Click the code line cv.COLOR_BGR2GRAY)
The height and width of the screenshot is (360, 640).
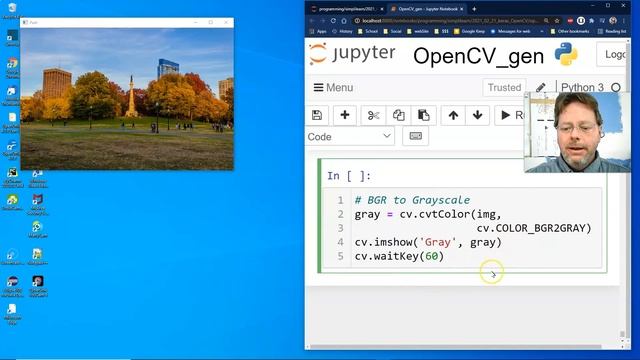click(x=534, y=228)
